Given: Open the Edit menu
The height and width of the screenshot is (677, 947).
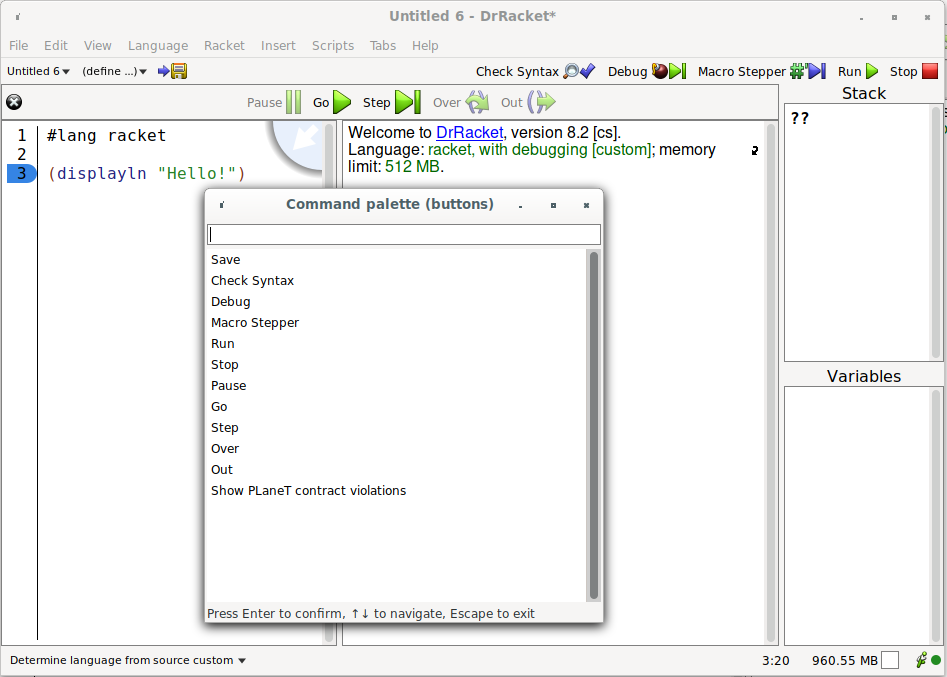Looking at the screenshot, I should pyautogui.click(x=56, y=45).
